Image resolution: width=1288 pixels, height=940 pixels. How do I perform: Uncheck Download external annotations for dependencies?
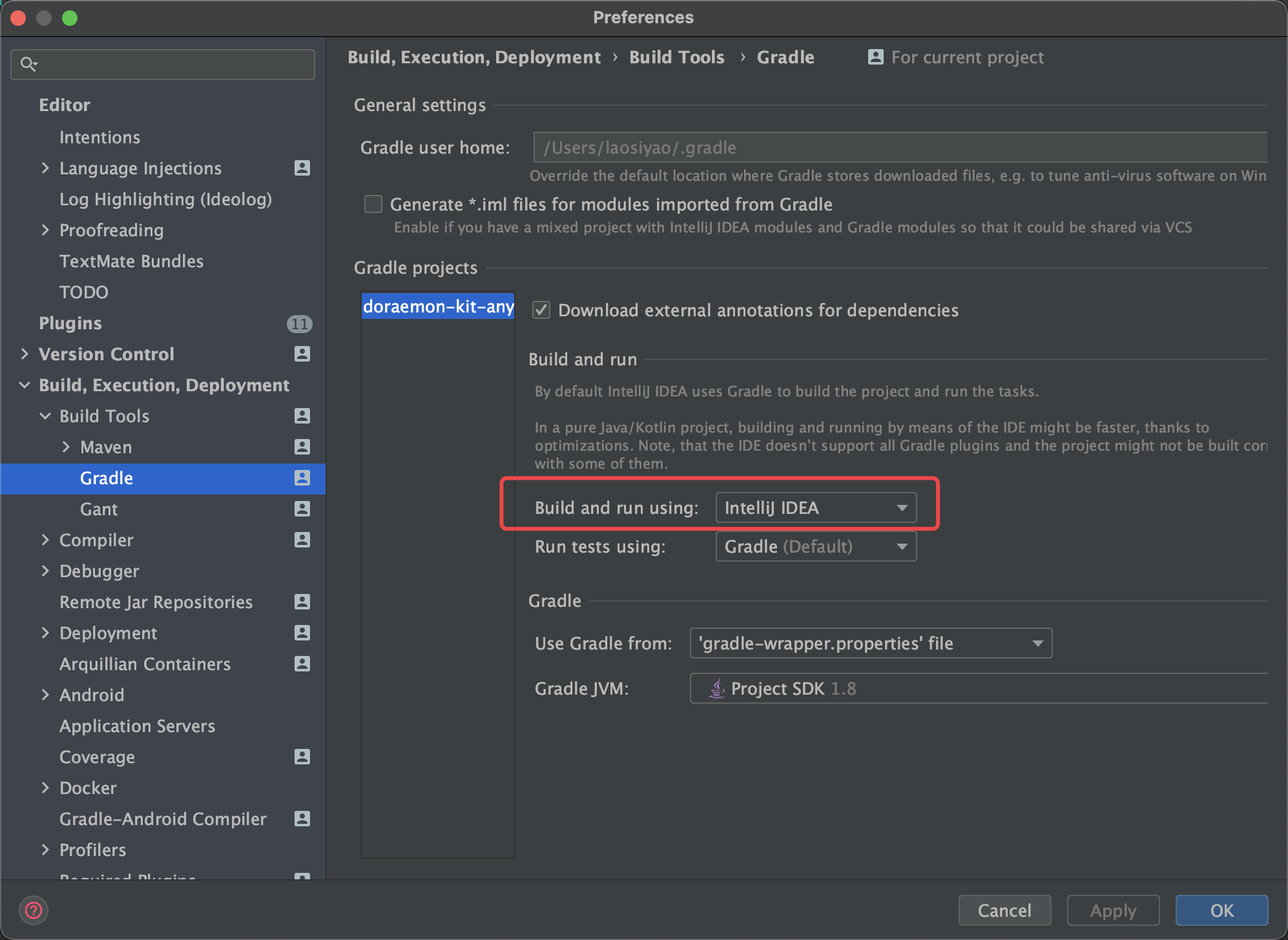tap(541, 310)
